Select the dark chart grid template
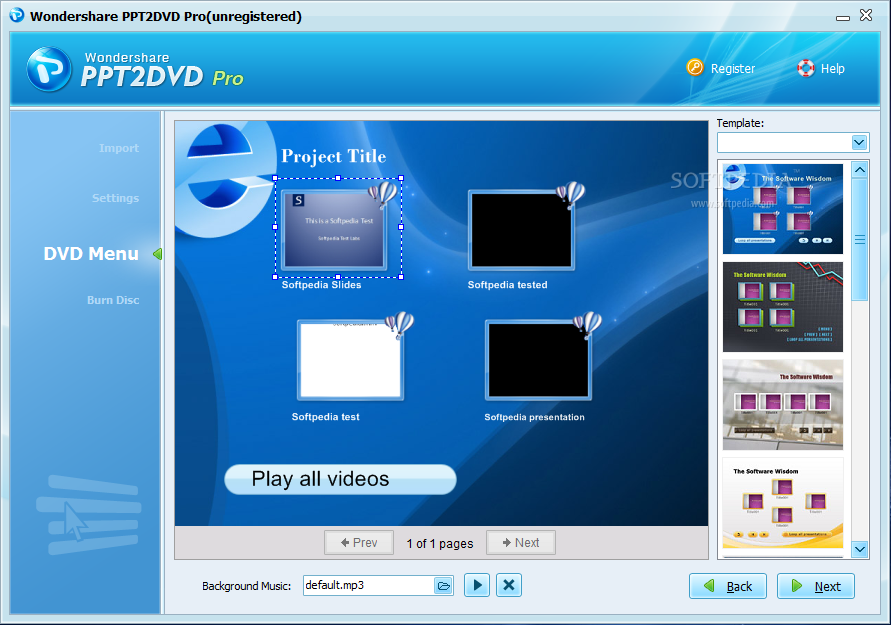The image size is (891, 625). 782,307
